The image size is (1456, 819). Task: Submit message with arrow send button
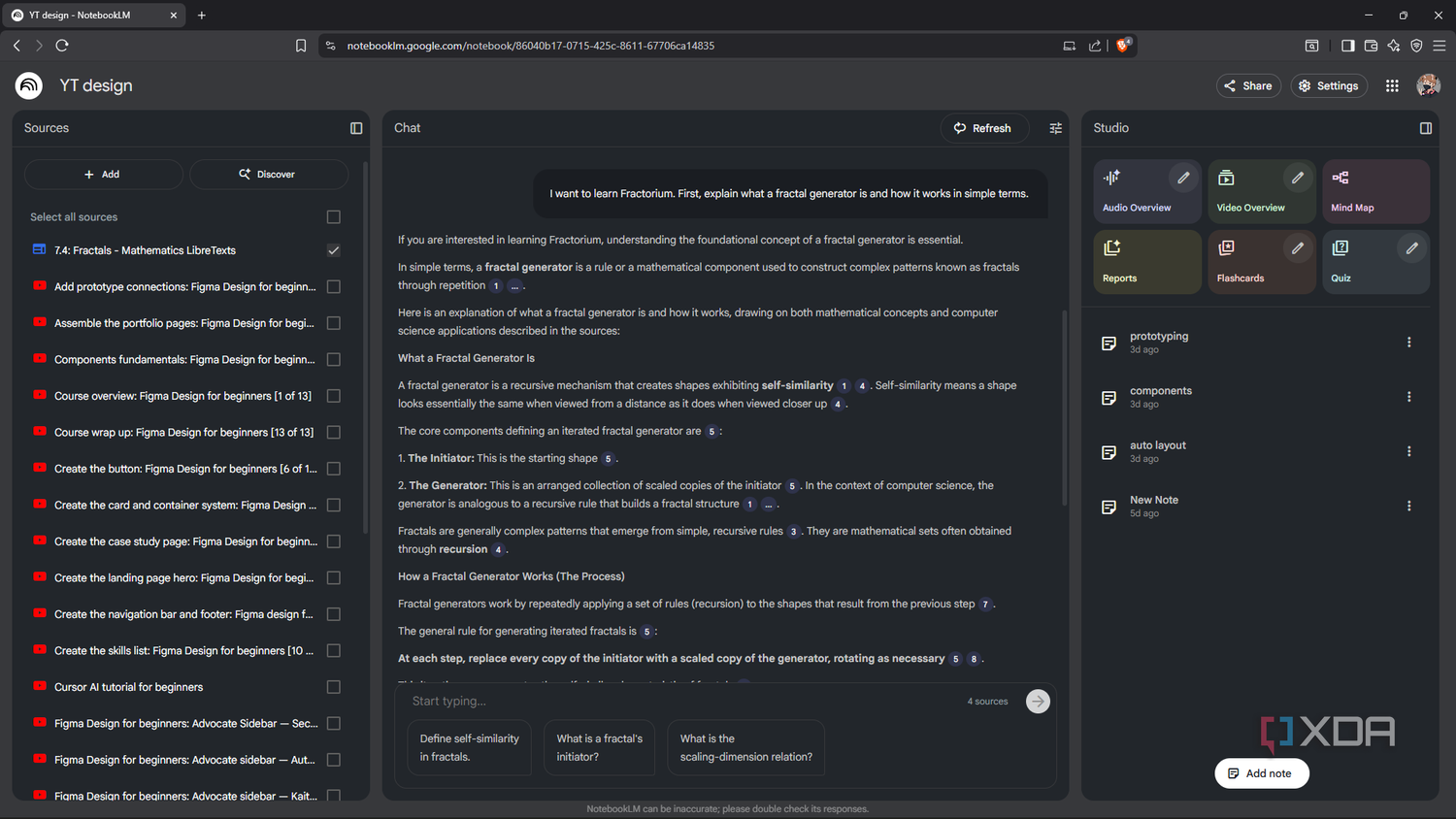pyautogui.click(x=1038, y=702)
